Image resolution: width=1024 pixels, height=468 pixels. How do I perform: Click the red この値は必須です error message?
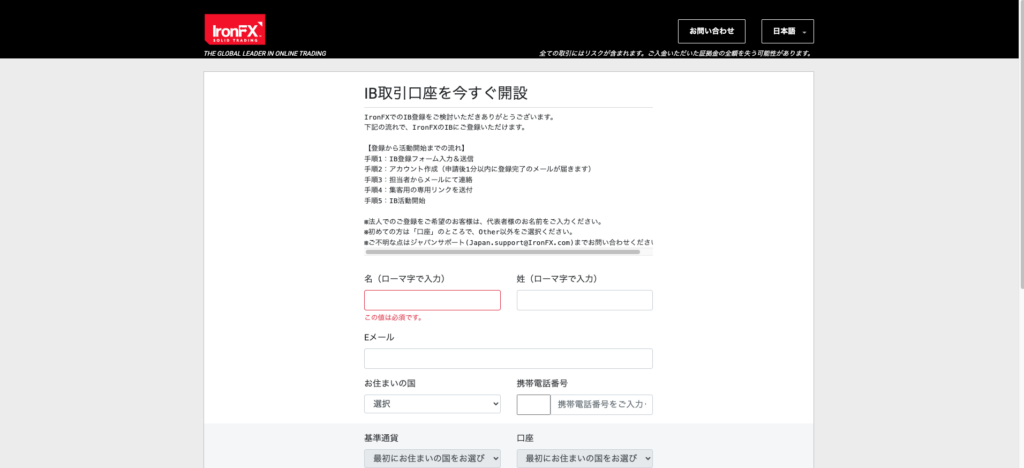tap(393, 317)
